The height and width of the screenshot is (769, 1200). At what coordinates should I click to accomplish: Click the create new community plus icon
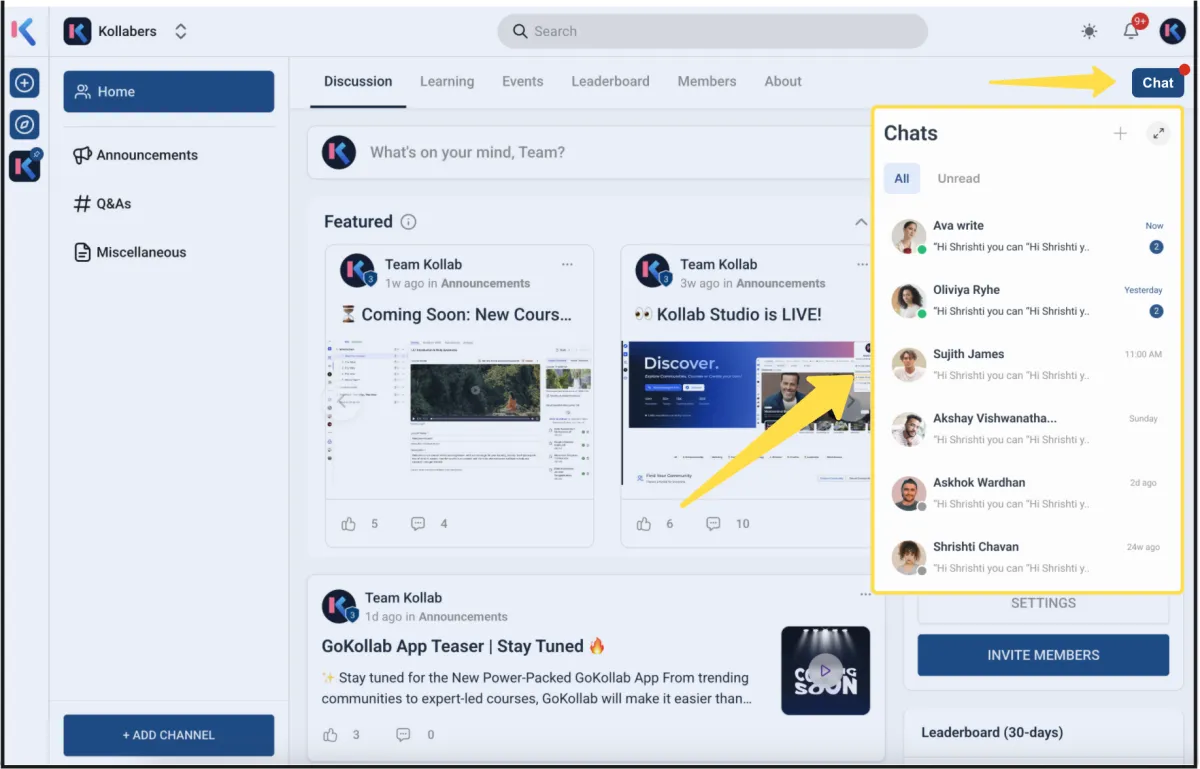point(25,83)
